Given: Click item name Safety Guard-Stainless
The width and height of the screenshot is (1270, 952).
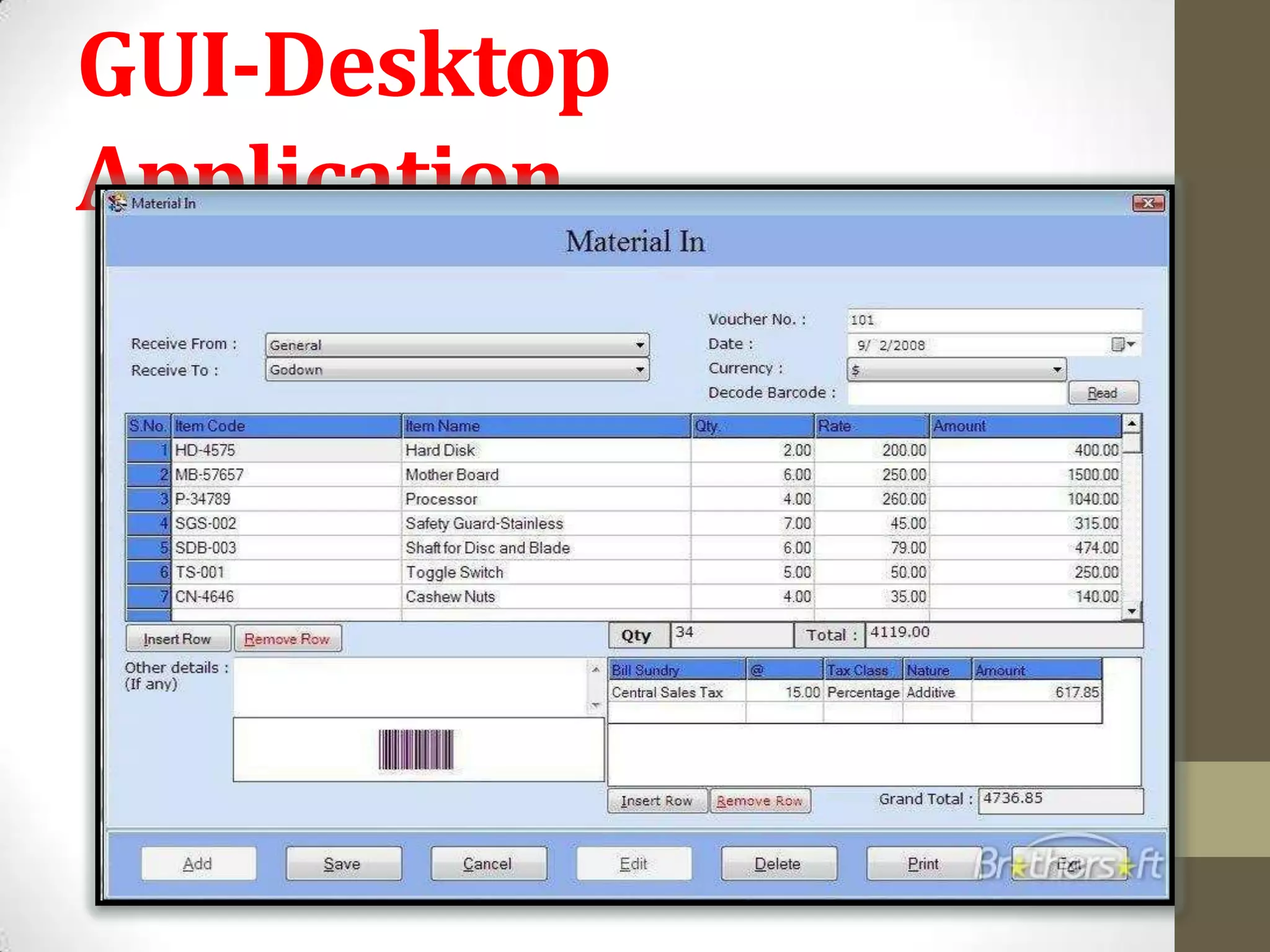Looking at the screenshot, I should 546,524.
